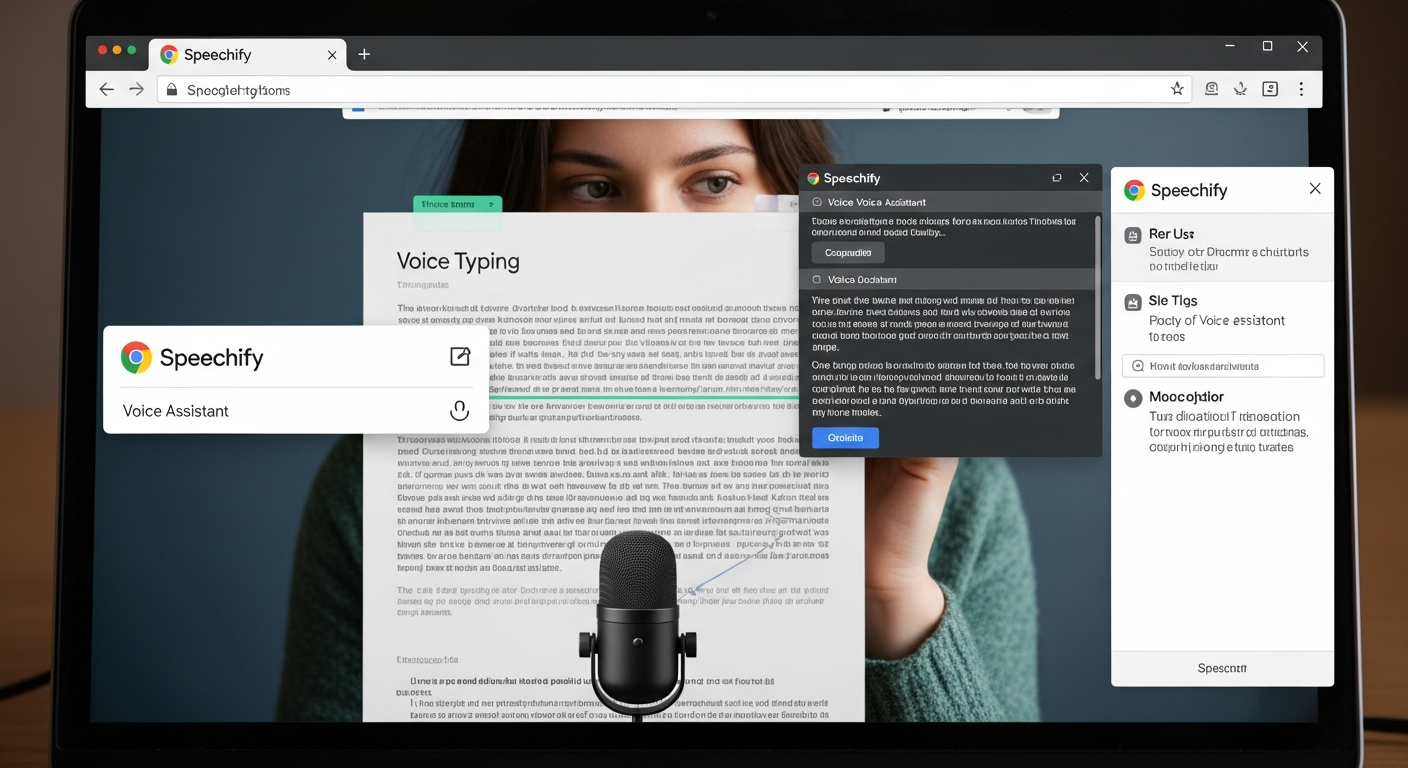Toggle the Voice Voica Assistant checkbox
This screenshot has width=1408, height=768.
coord(817,202)
